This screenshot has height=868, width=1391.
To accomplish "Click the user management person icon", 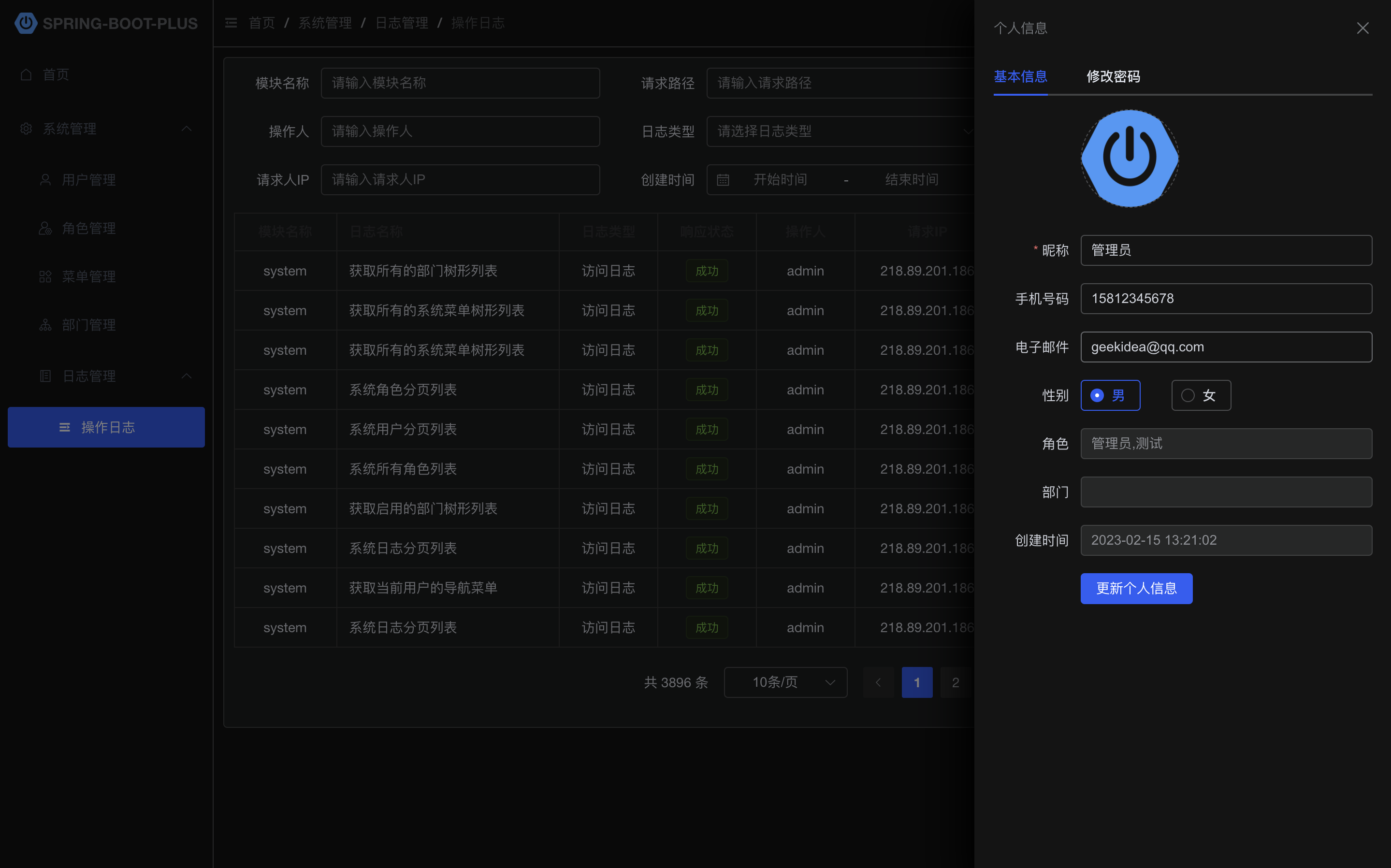I will pyautogui.click(x=45, y=180).
